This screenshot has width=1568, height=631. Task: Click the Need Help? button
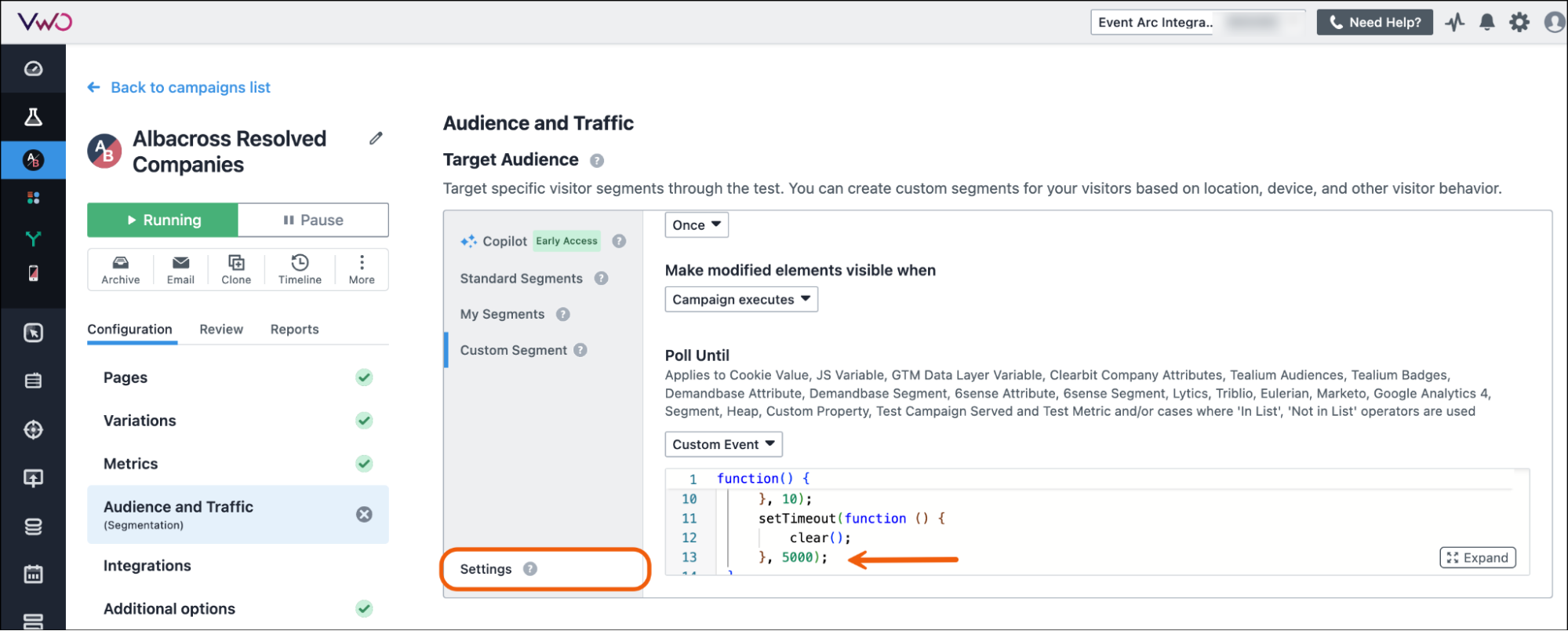pos(1374,22)
